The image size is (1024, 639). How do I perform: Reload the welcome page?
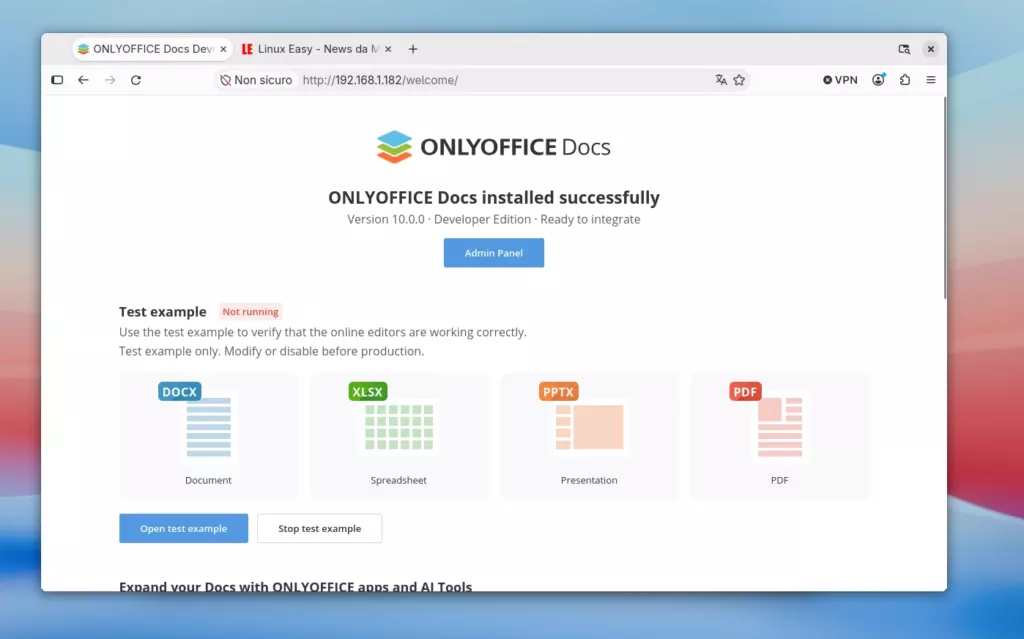coord(136,80)
